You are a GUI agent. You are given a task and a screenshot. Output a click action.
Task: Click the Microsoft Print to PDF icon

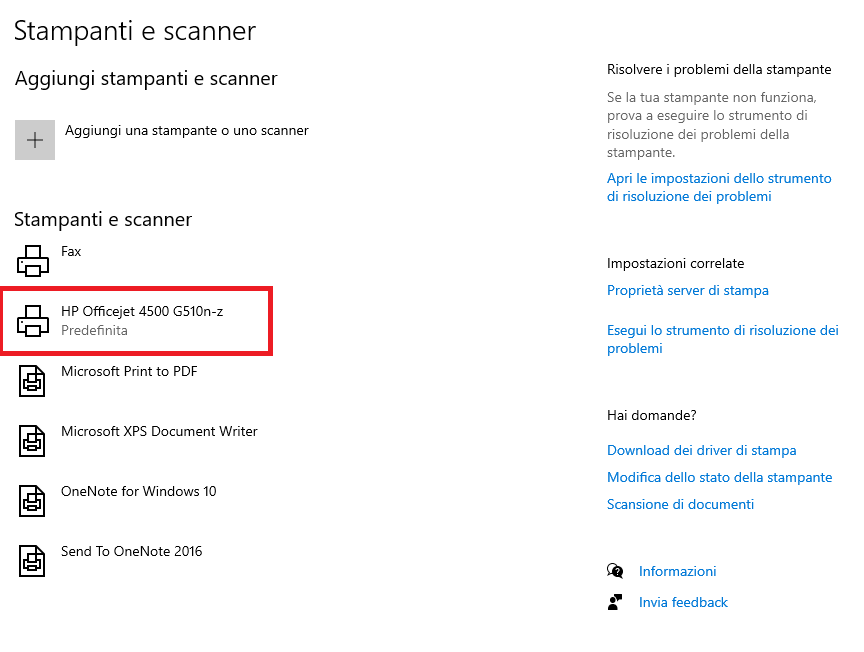coord(32,381)
